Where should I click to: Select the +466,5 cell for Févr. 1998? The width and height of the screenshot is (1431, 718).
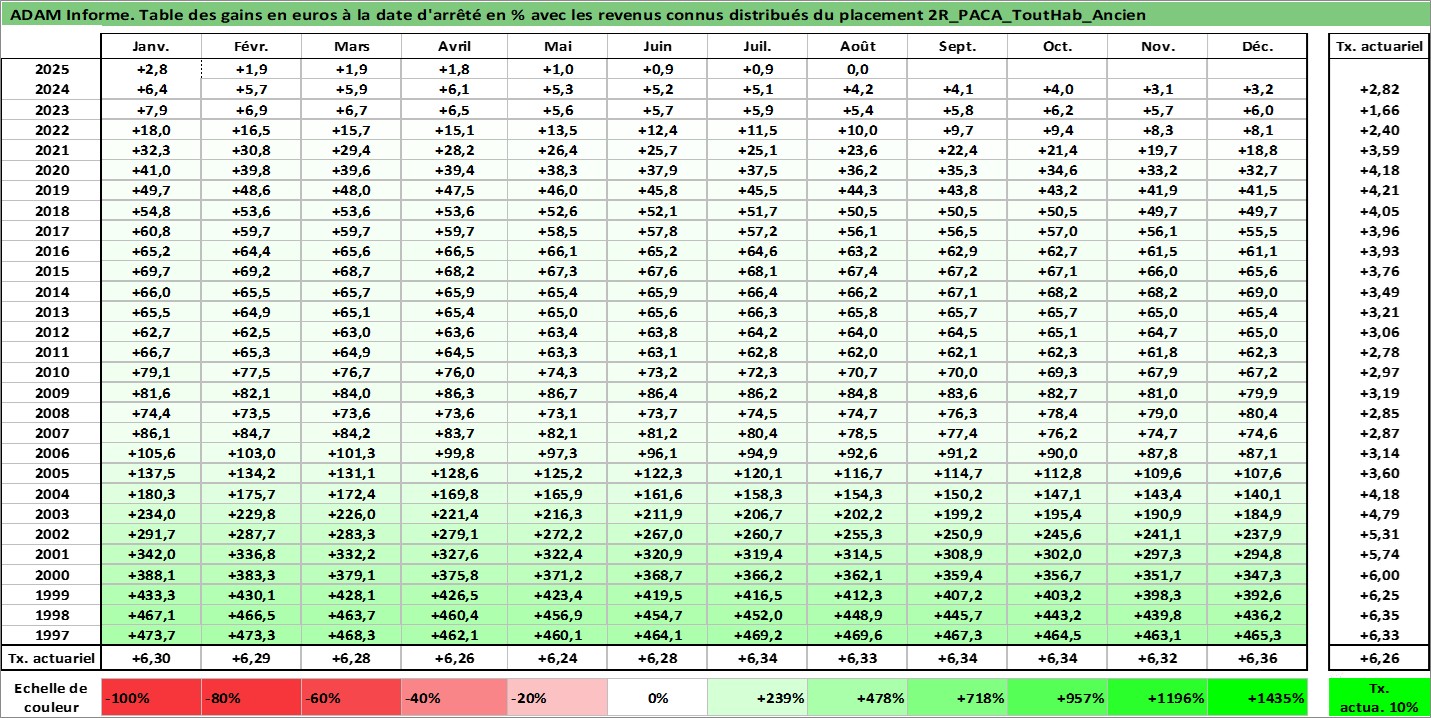pyautogui.click(x=252, y=615)
